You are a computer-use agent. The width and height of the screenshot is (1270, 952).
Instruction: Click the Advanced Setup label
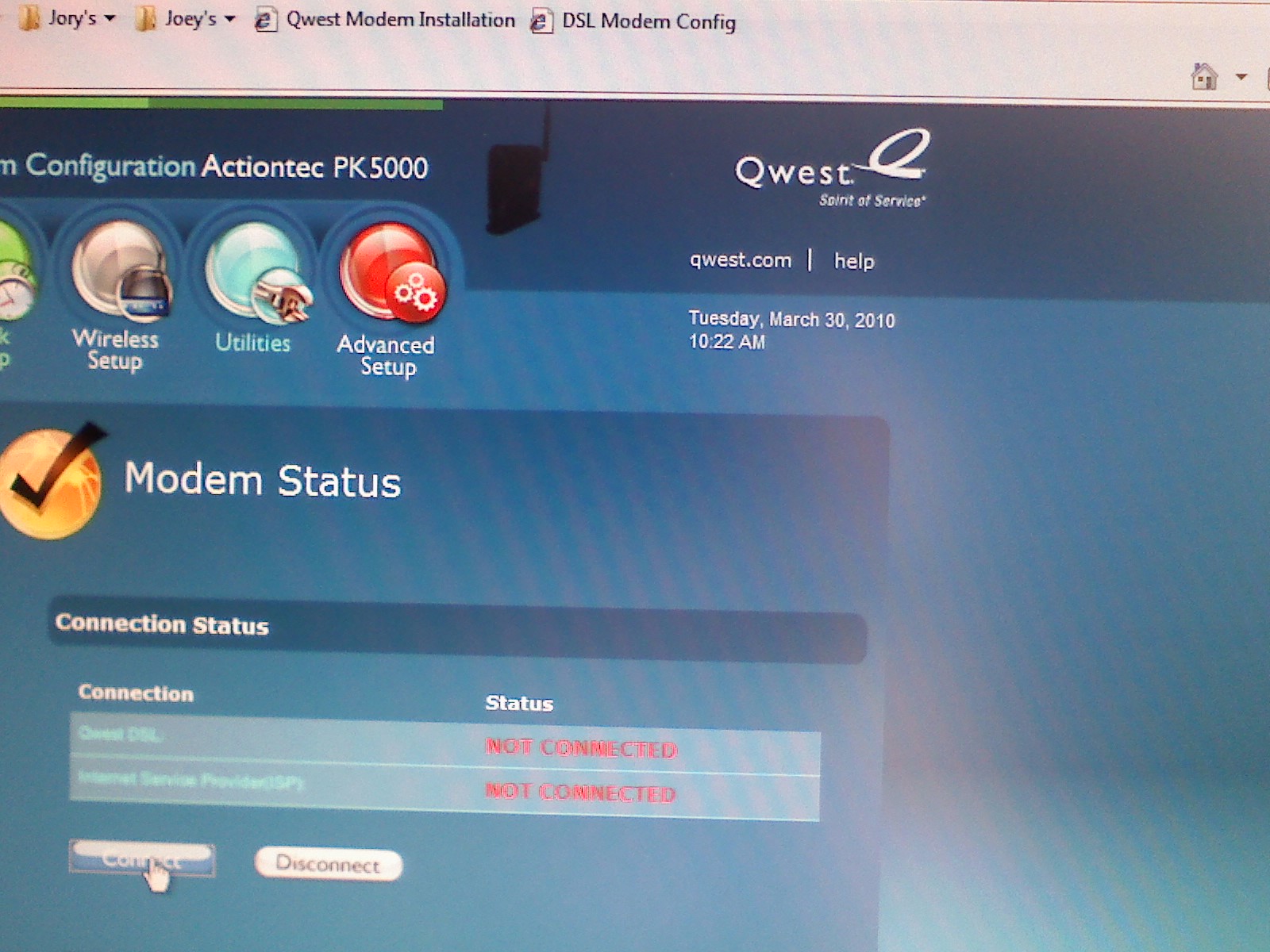coord(387,355)
